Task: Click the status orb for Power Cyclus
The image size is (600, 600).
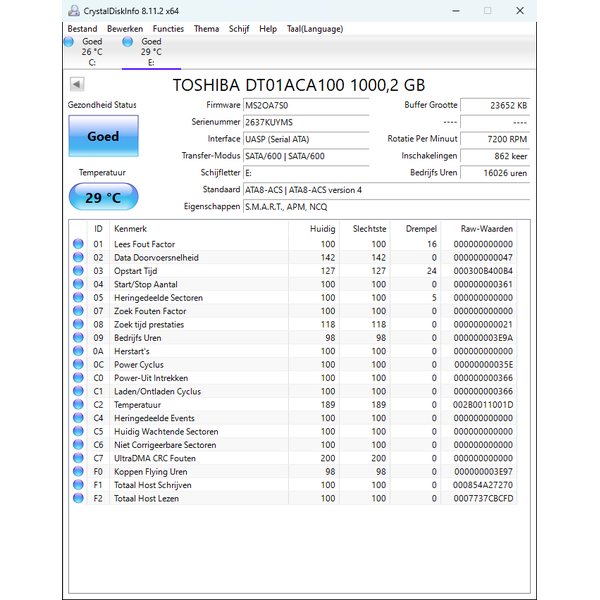Action: coord(78,364)
